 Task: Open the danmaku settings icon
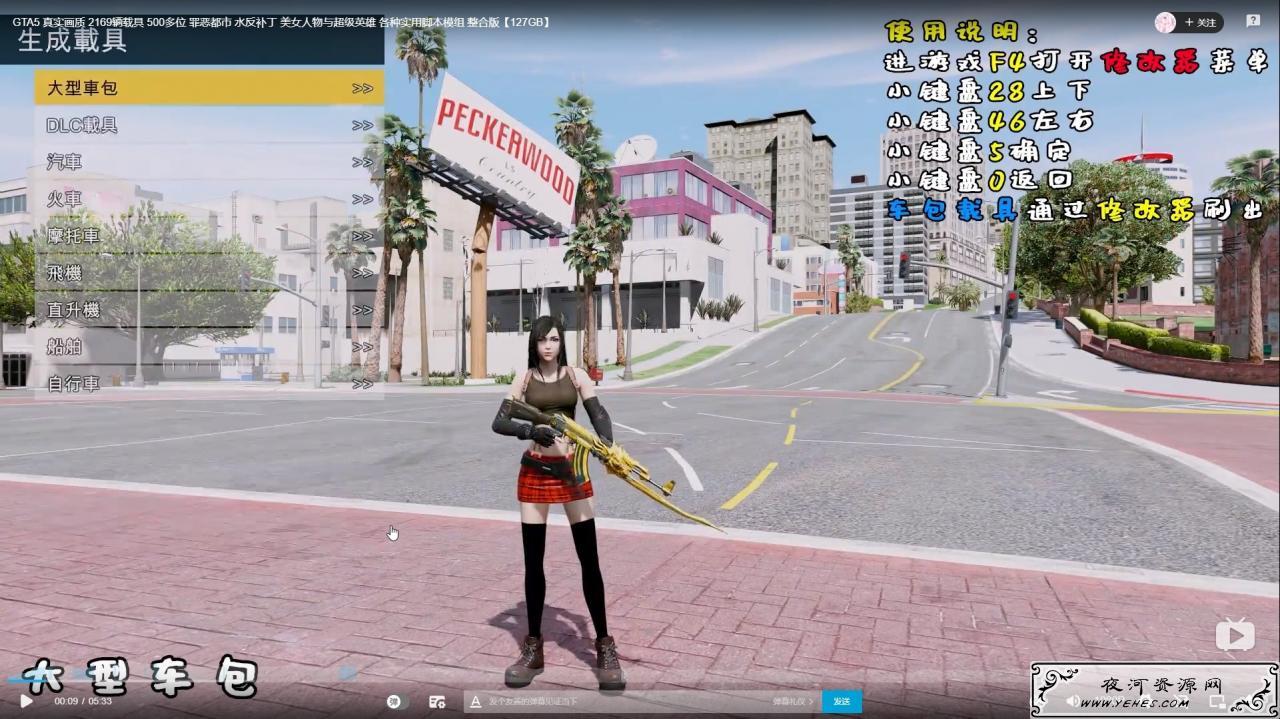pyautogui.click(x=436, y=701)
